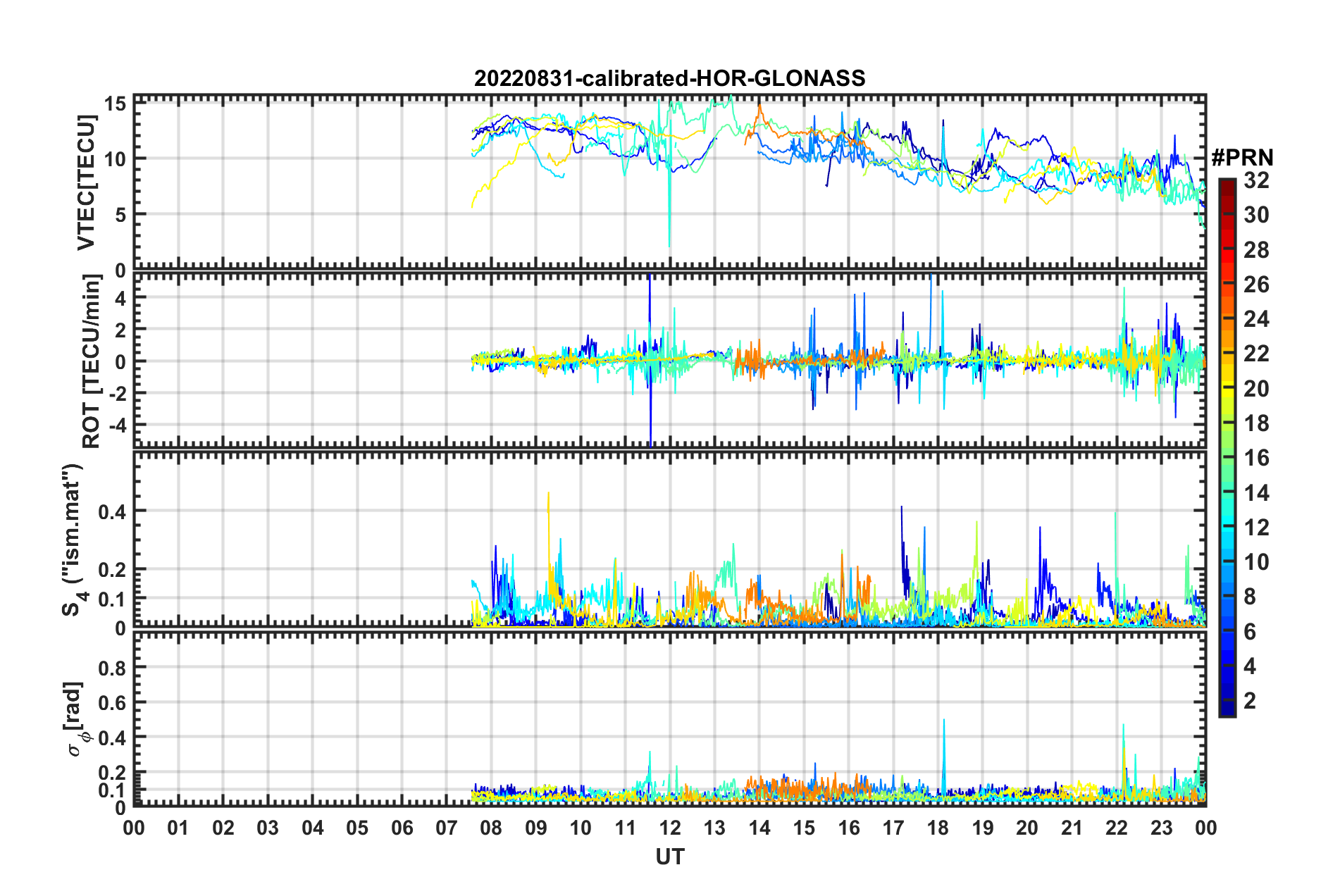Click the #PRN colorbar title
This screenshot has width=1340, height=896.
[x=1242, y=158]
